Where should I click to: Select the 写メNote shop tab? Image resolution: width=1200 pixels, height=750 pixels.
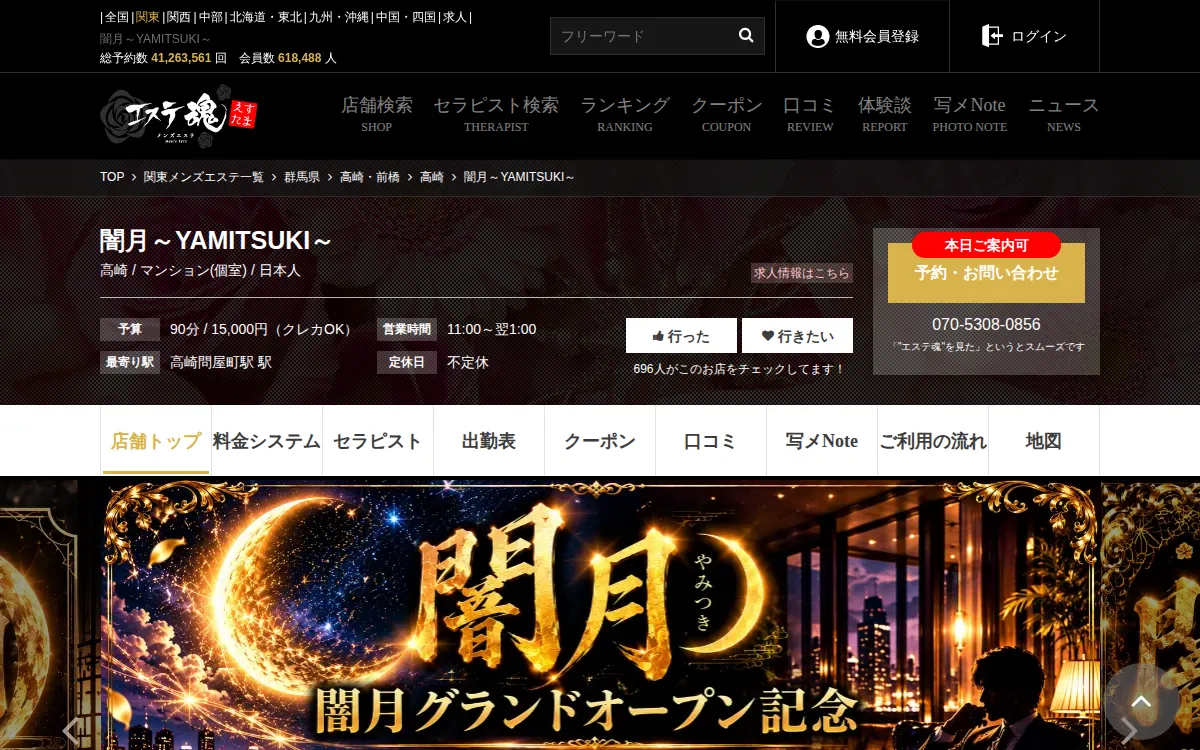[822, 441]
